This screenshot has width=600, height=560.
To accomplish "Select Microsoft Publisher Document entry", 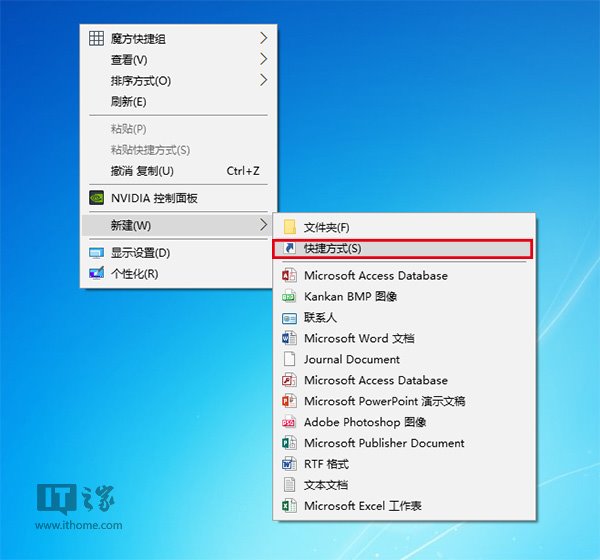I will [404, 443].
